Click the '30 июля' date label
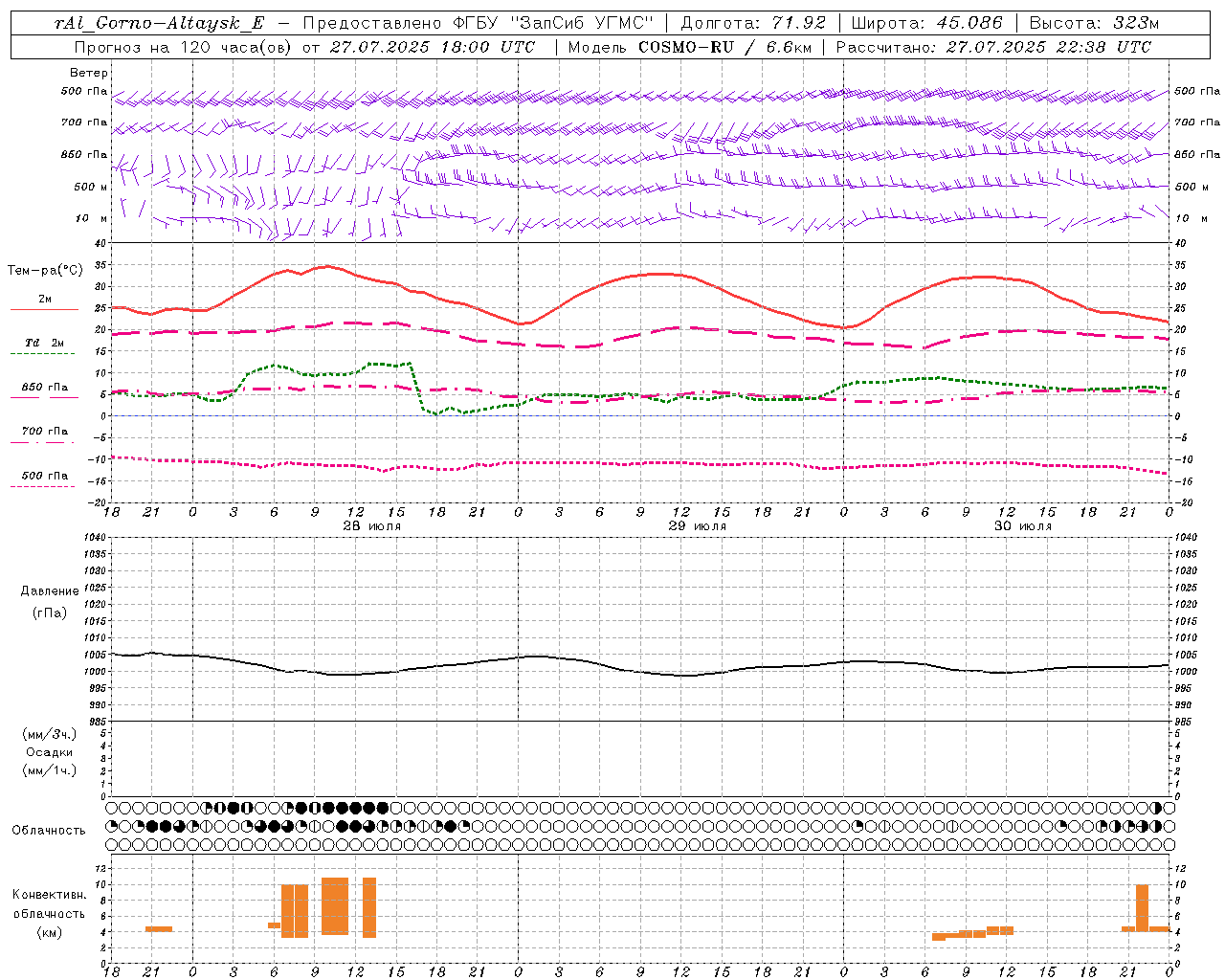This screenshot has height=980, width=1225. click(x=1023, y=526)
